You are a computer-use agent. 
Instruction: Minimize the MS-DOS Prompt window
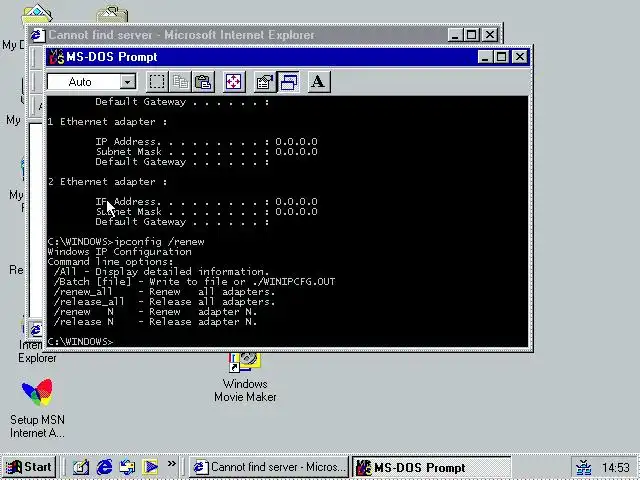point(485,57)
